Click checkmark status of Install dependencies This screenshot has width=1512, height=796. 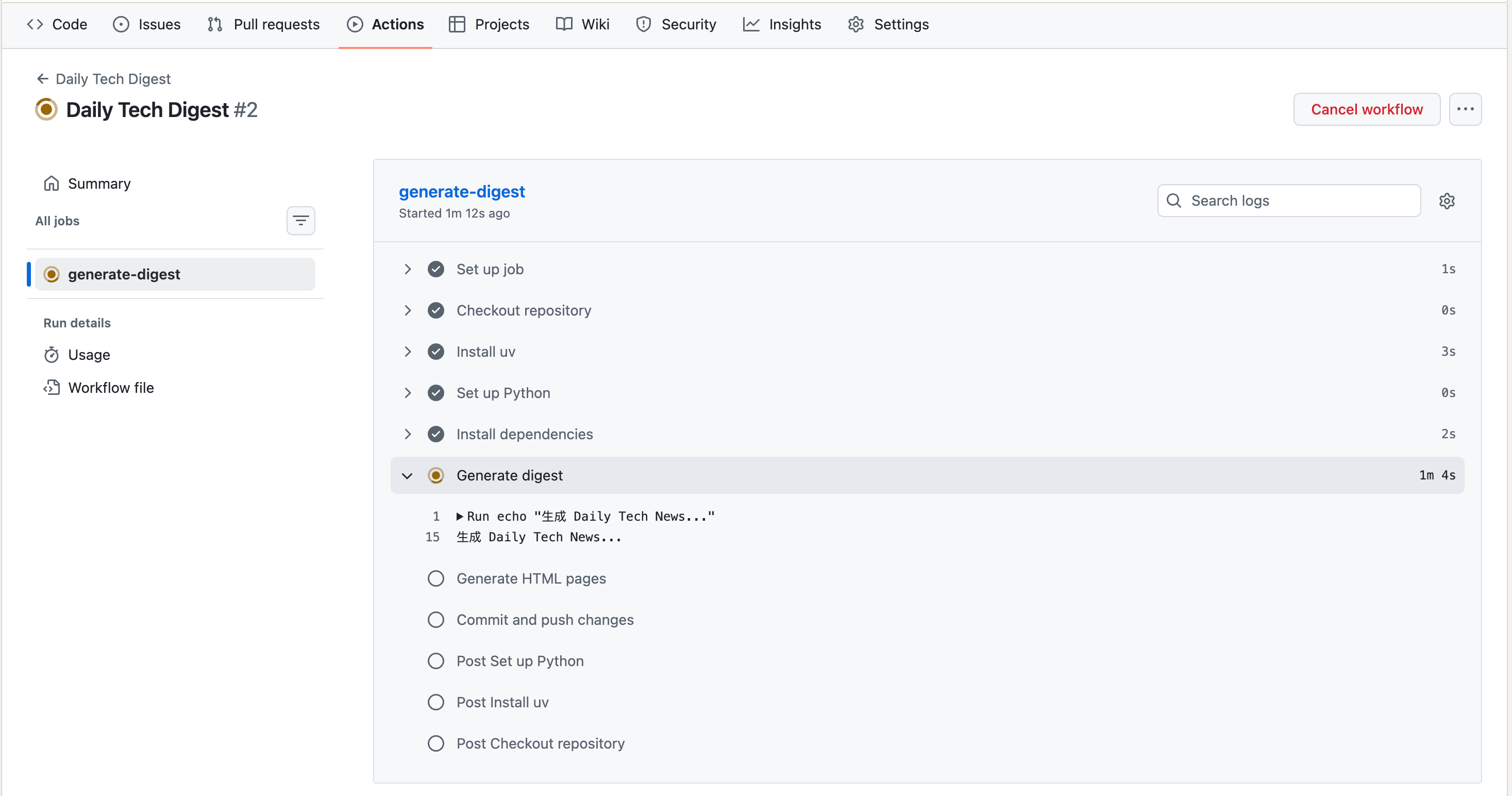click(x=435, y=434)
